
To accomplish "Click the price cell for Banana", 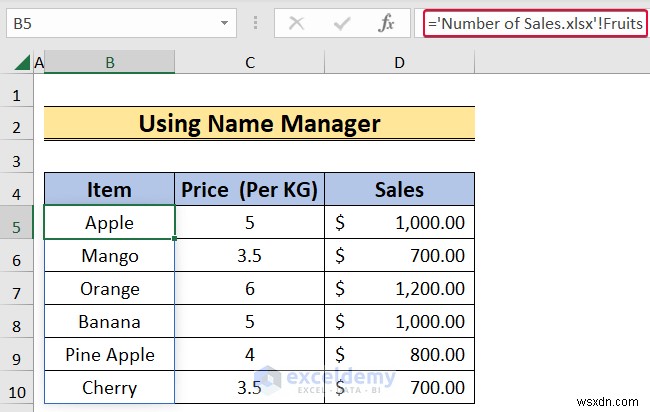I will coord(250,322).
